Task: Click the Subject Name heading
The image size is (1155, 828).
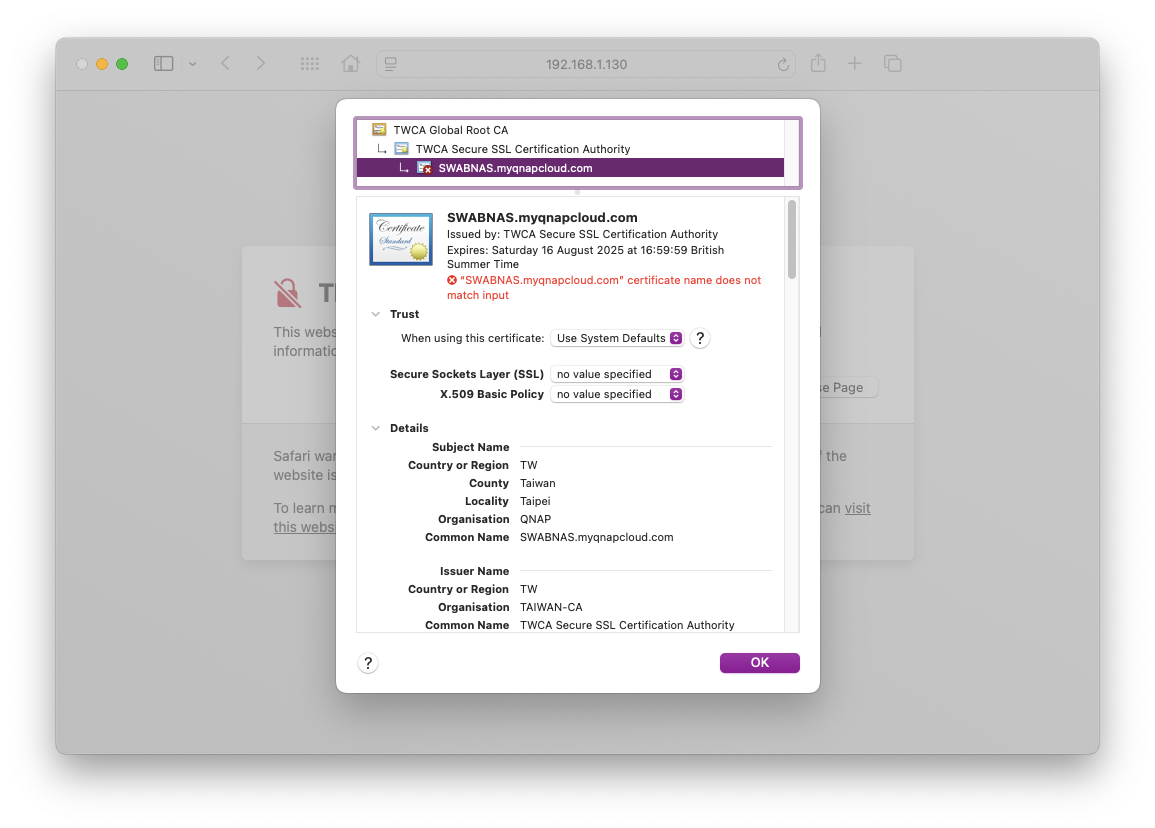Action: (471, 447)
